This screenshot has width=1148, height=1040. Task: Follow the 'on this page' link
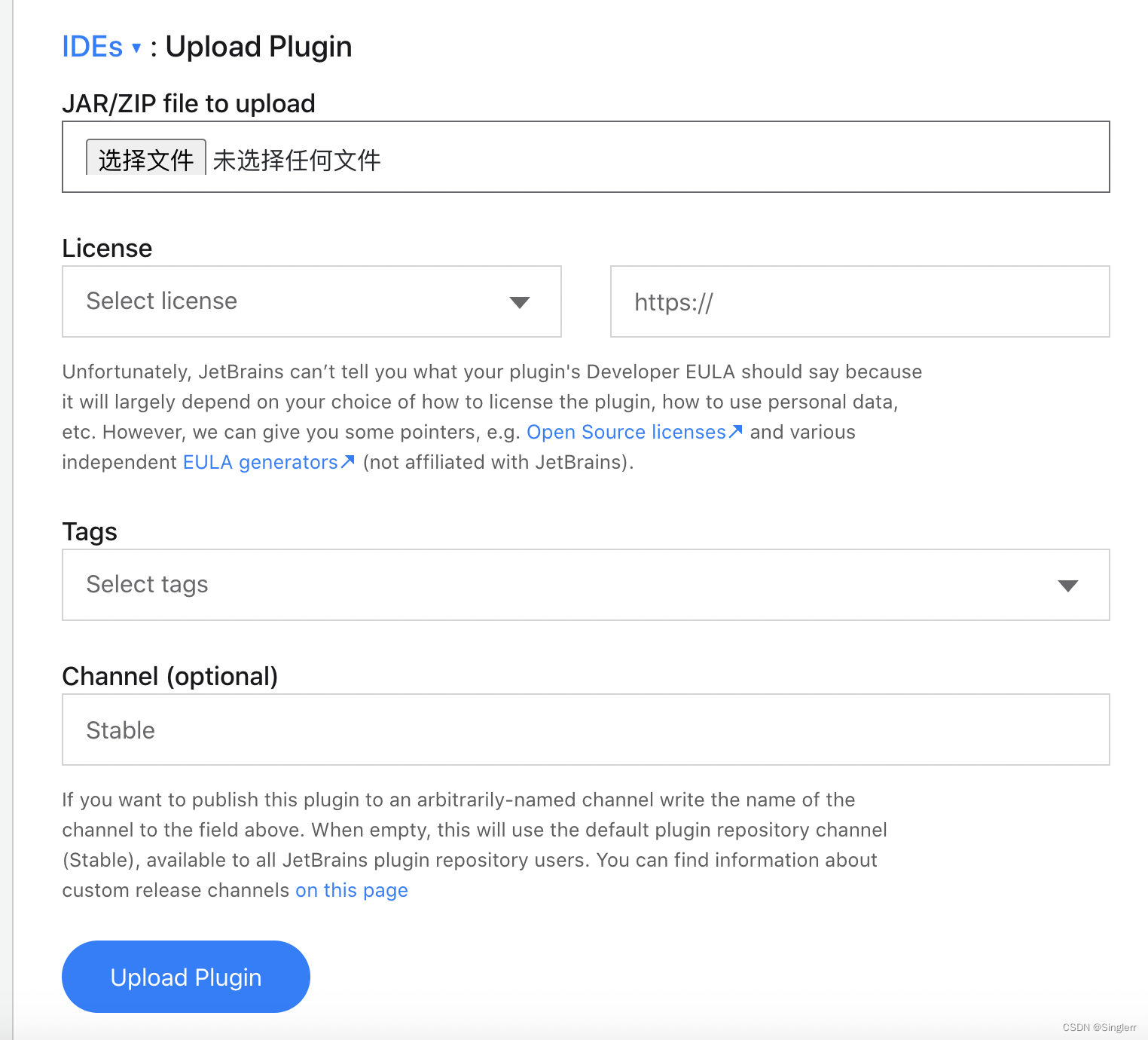352,890
